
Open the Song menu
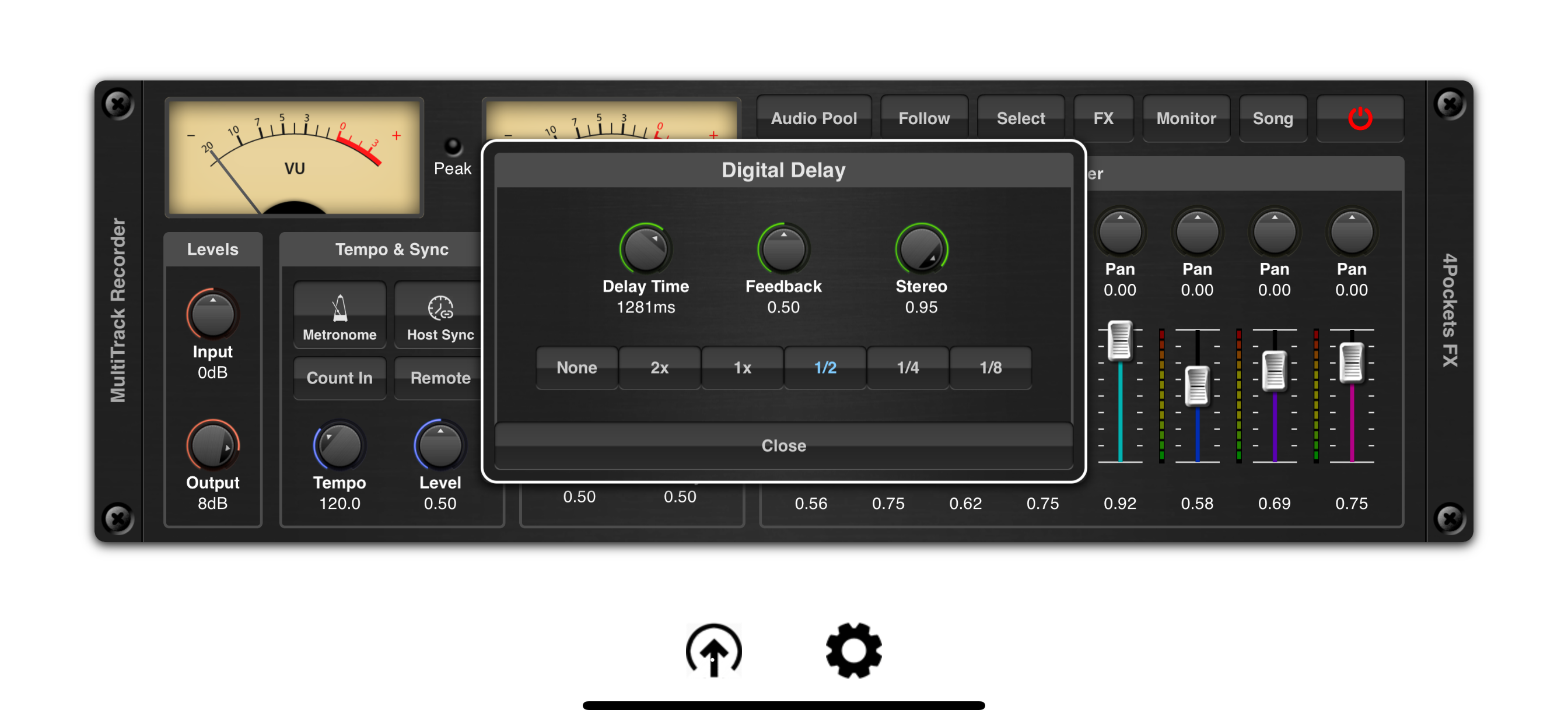point(1272,118)
